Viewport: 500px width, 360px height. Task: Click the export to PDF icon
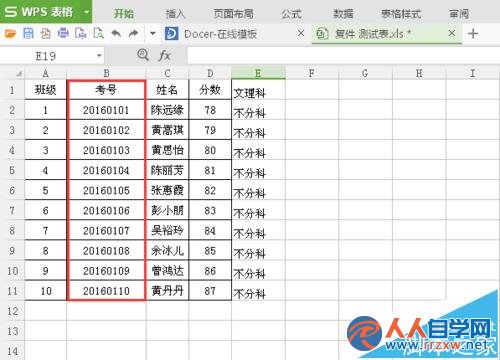46,33
